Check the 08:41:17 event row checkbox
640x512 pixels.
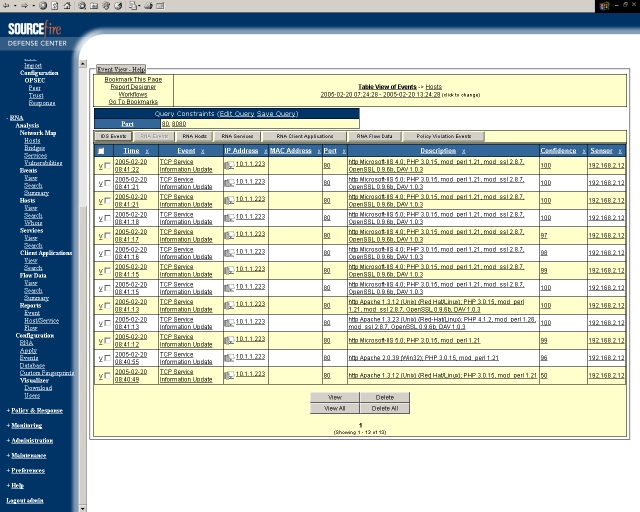coord(107,236)
